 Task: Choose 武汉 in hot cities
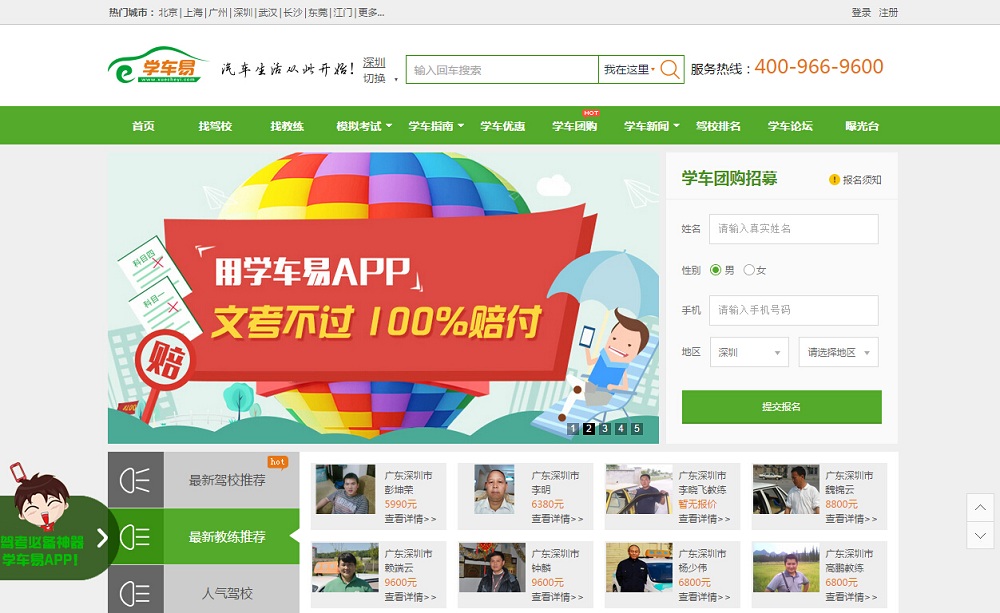(268, 12)
